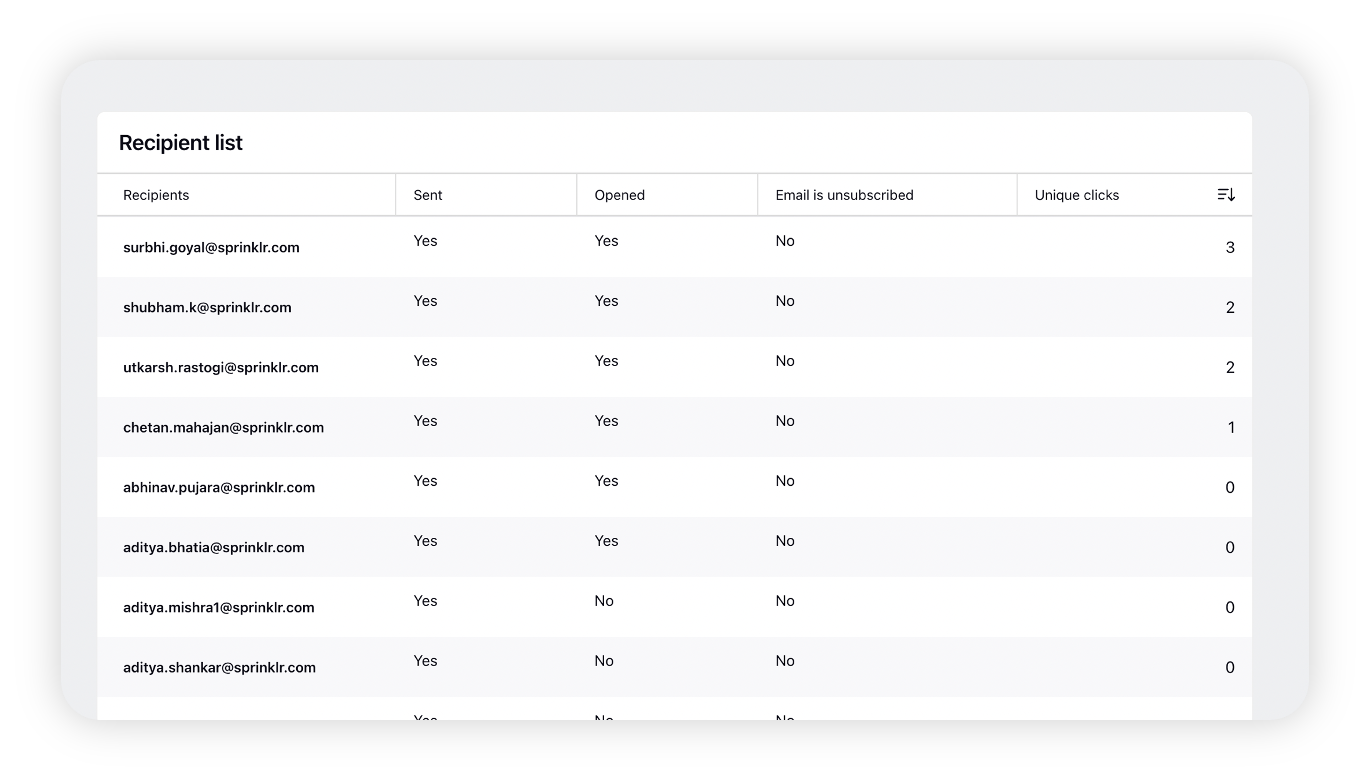This screenshot has height=780, width=1370.
Task: Click unique clicks value 0 for aditya.shankar
Action: click(x=1230, y=667)
